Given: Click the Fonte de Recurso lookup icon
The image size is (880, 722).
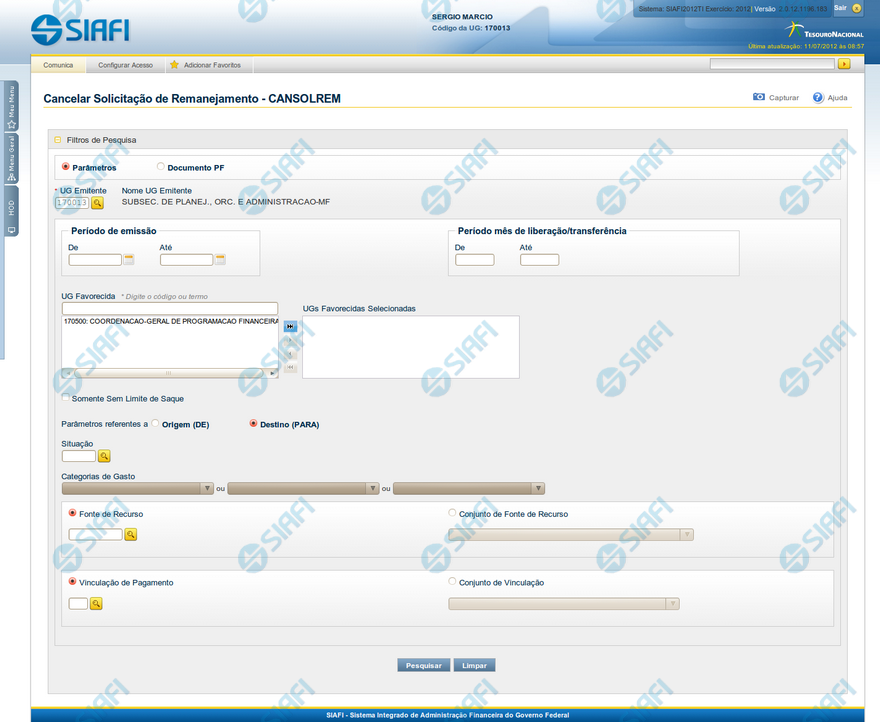Looking at the screenshot, I should pos(130,535).
